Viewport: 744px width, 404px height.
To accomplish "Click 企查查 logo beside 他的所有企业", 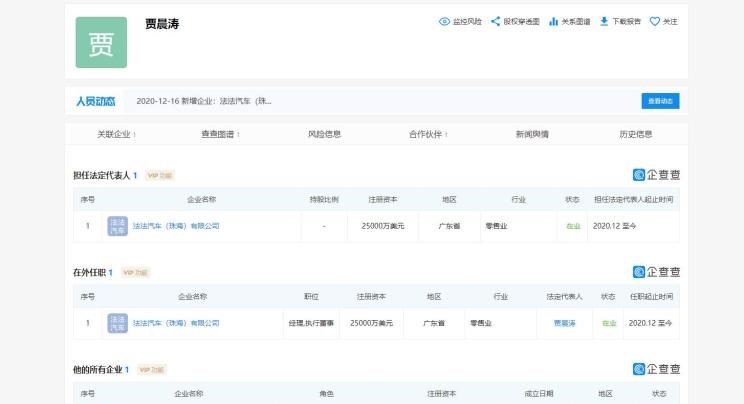I will coord(656,369).
